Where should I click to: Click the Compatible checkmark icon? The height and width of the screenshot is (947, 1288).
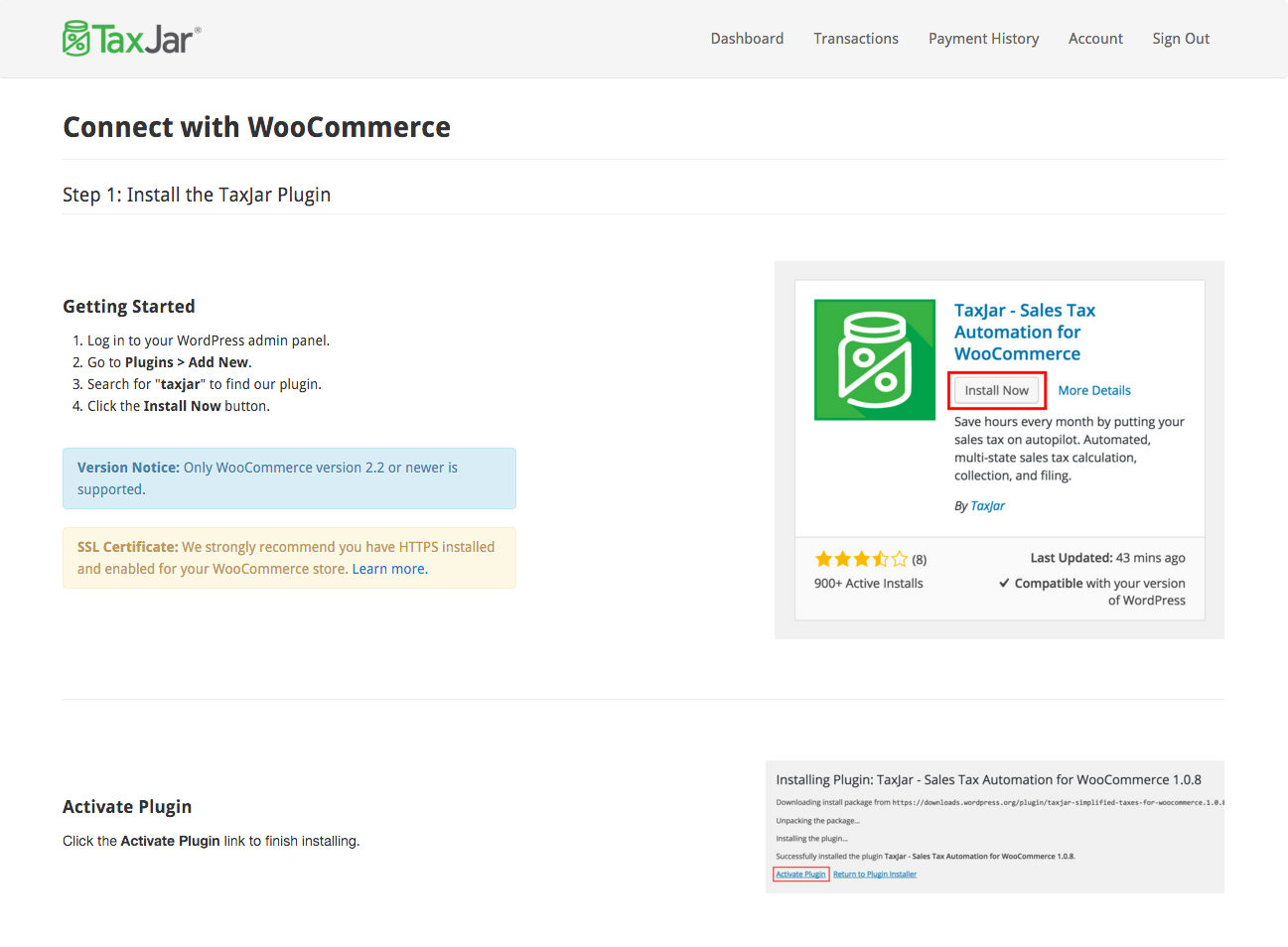[1004, 583]
